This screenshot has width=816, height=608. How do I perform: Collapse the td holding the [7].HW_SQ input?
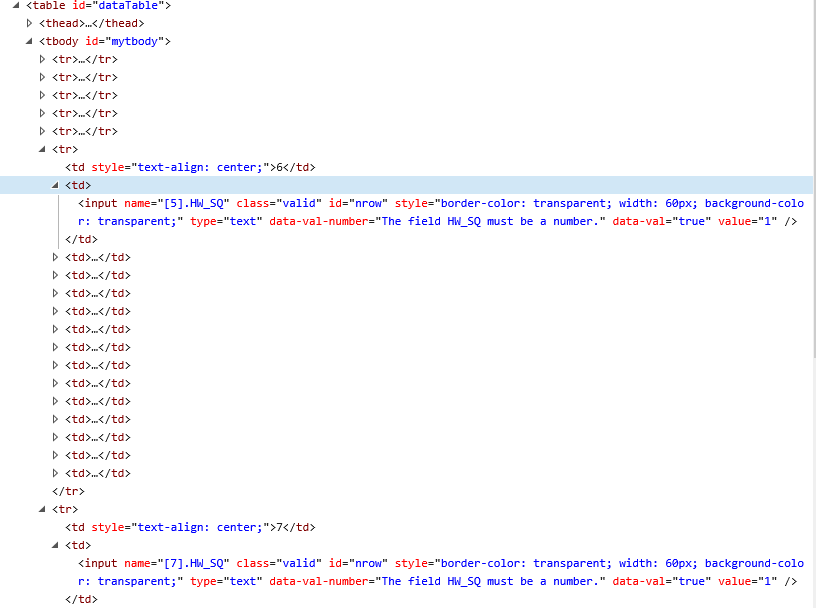click(x=55, y=546)
